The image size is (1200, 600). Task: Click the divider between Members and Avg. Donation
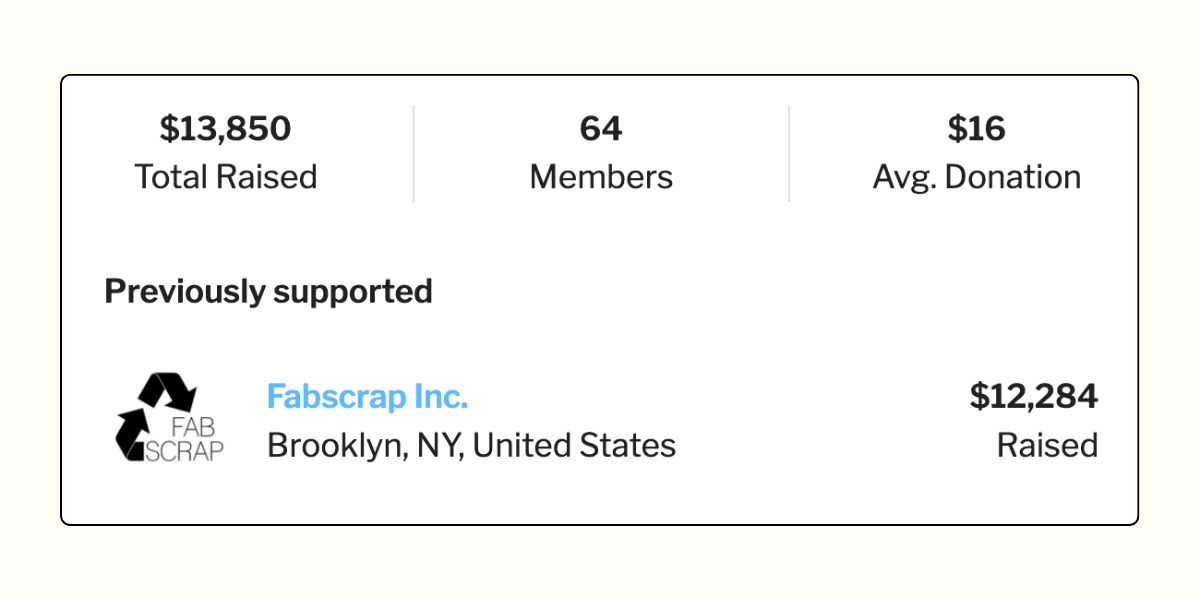[789, 154]
